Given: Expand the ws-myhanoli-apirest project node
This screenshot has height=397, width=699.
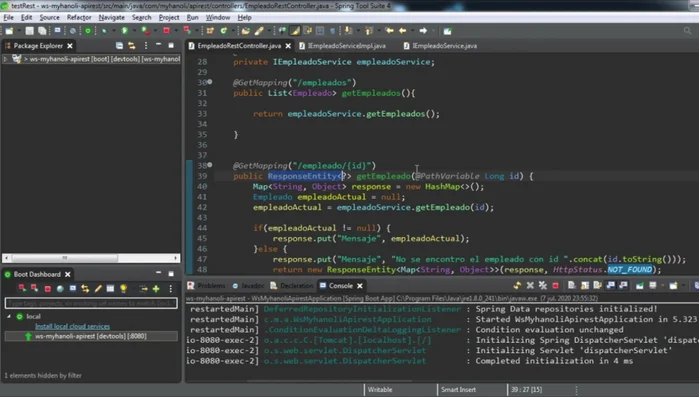Looking at the screenshot, I should click(x=5, y=59).
